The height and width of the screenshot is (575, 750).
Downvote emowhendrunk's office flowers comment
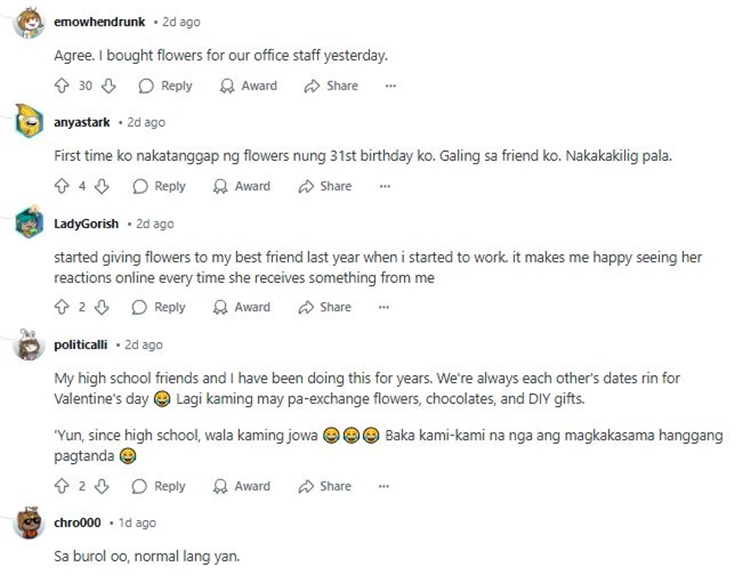point(110,86)
